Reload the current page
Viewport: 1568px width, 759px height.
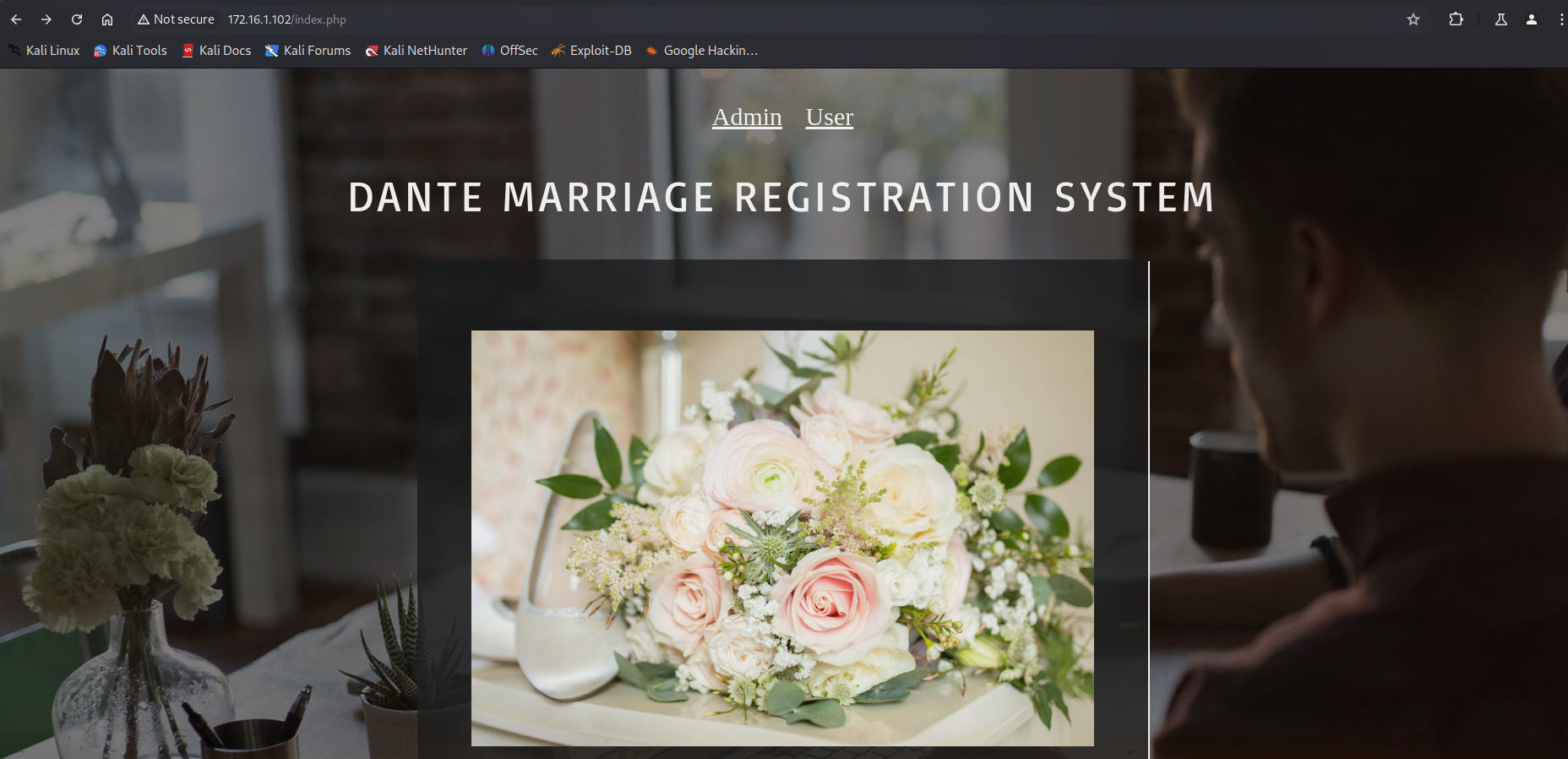(x=77, y=19)
